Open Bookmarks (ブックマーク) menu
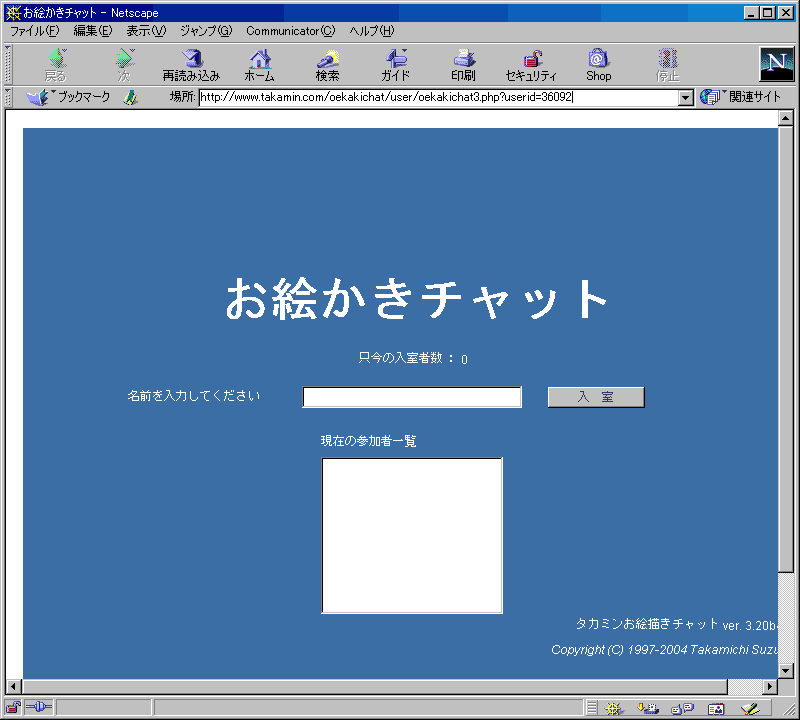This screenshot has height=720, width=800. [x=68, y=97]
